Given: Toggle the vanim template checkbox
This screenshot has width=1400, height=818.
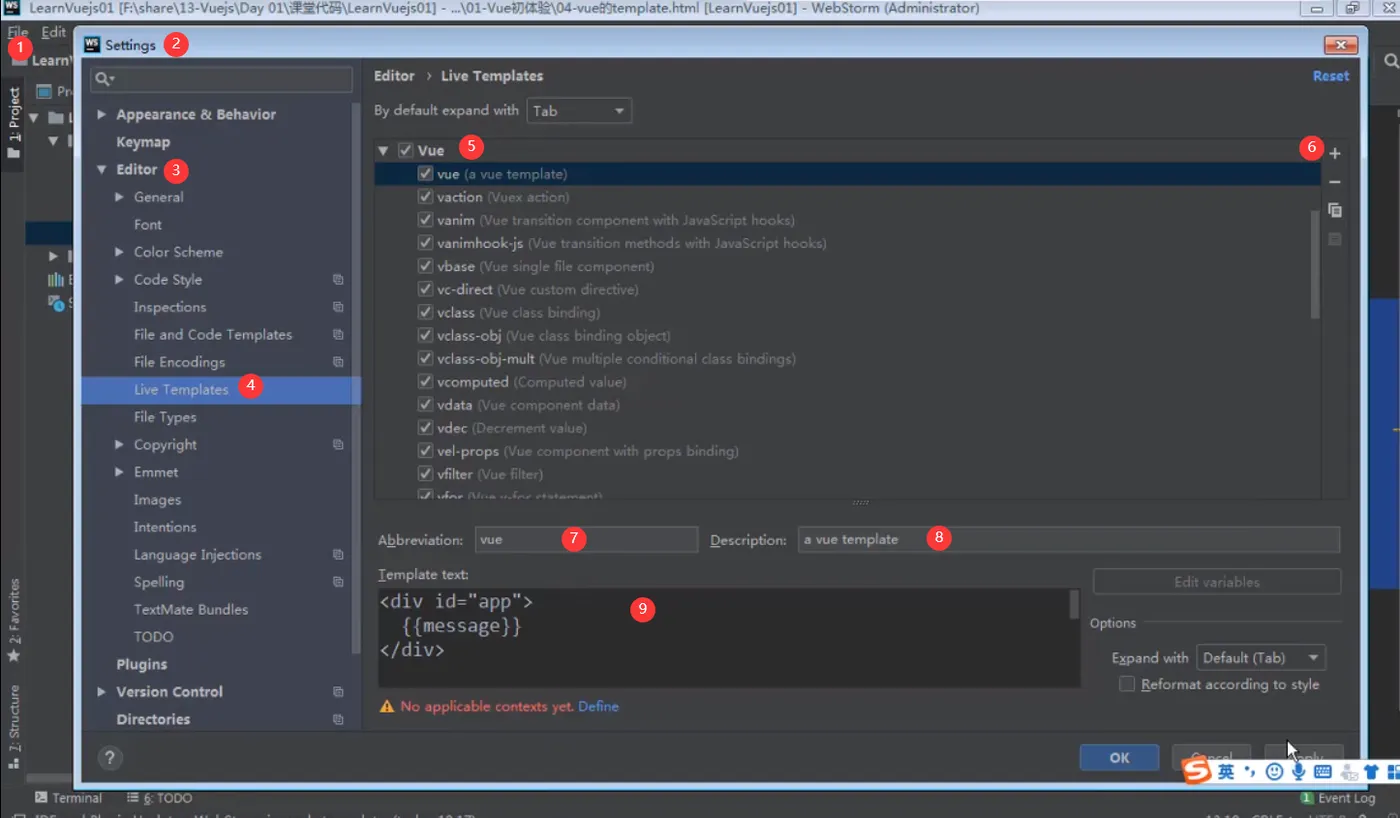Looking at the screenshot, I should pos(425,220).
